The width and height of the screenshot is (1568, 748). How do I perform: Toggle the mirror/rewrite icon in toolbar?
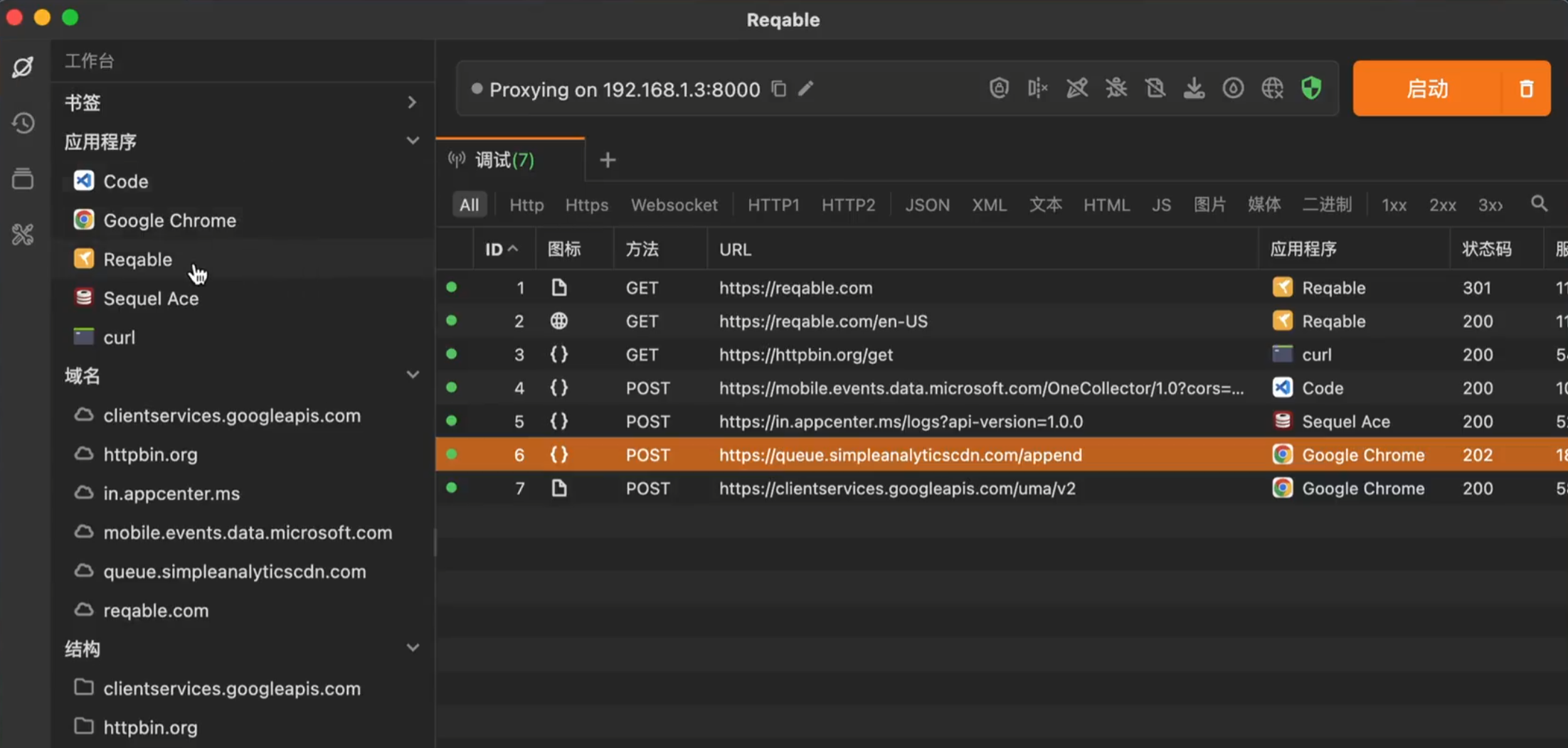point(1038,88)
